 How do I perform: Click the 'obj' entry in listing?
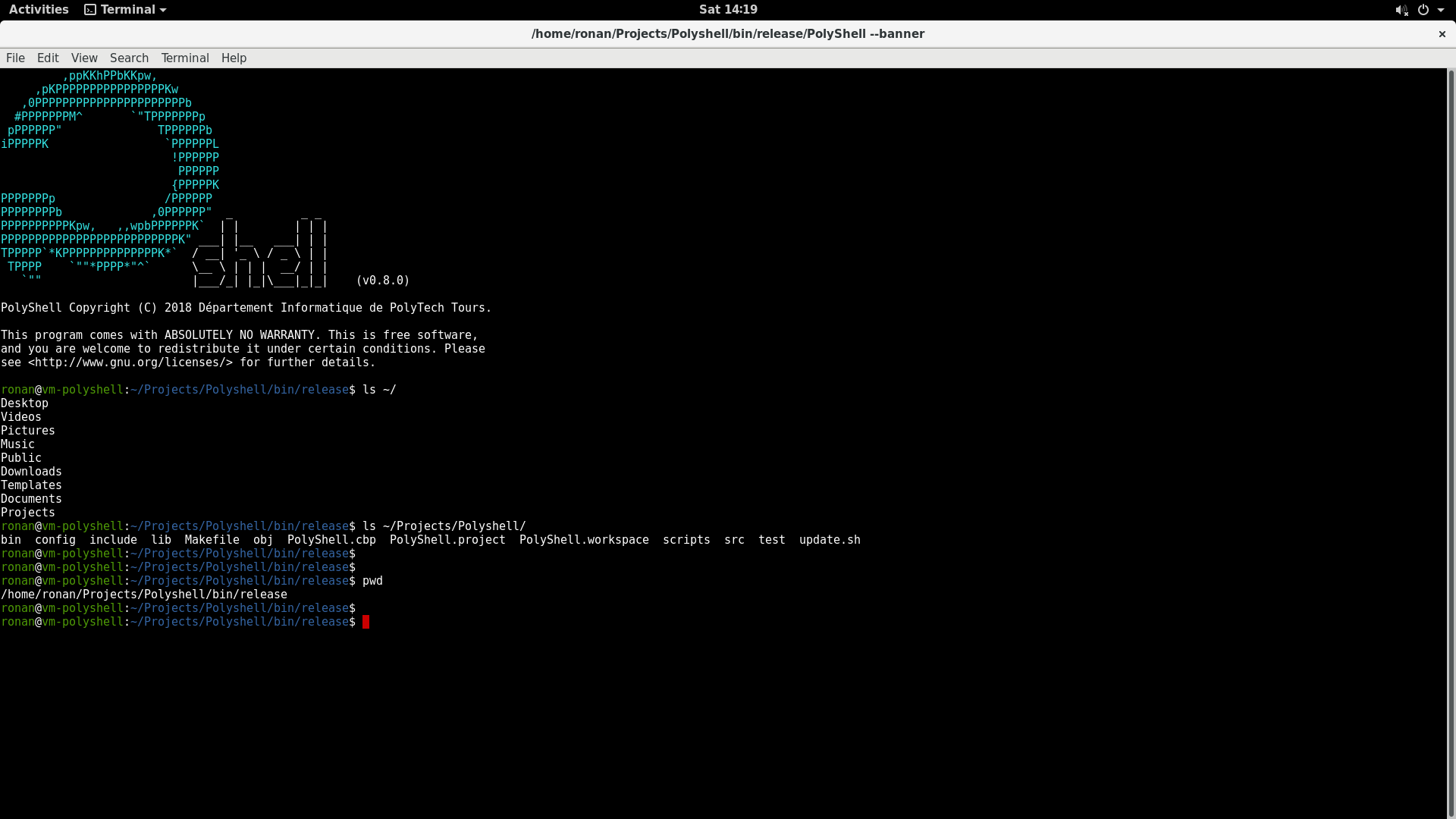pos(263,540)
